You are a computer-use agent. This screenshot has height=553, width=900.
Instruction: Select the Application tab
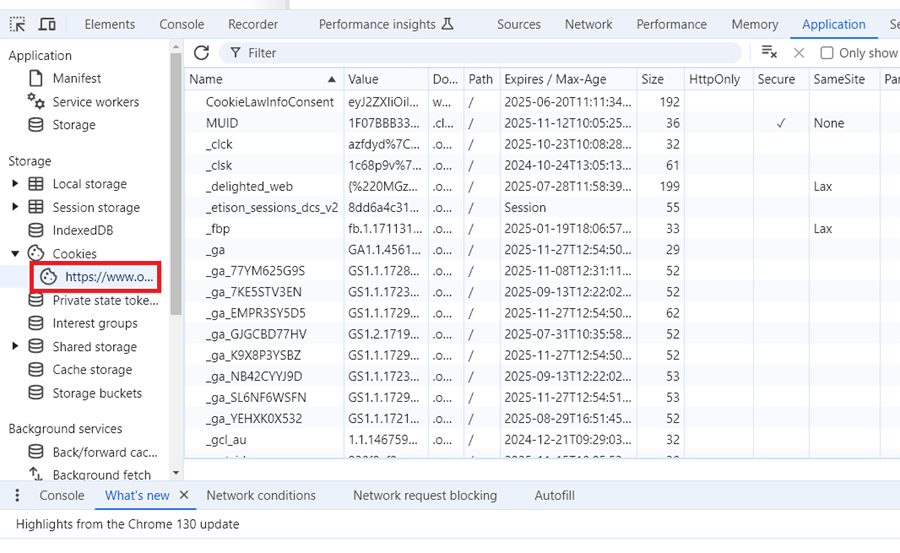[x=833, y=24]
